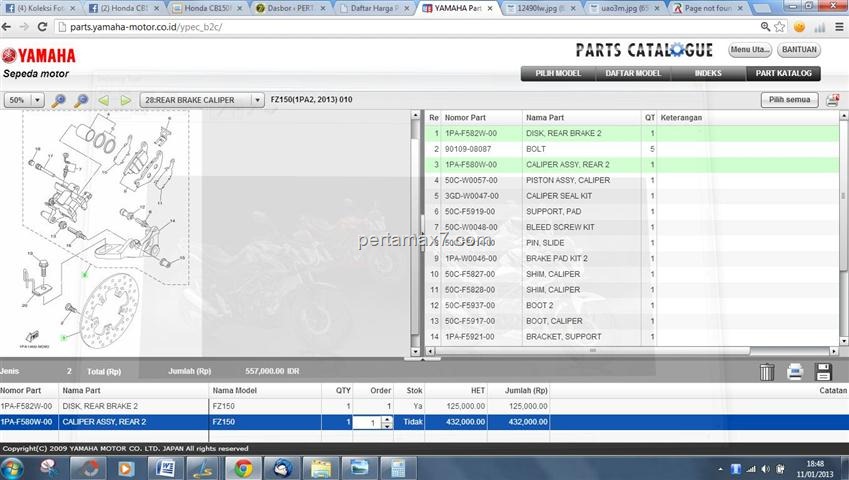Open the INDEKS tab
Viewport: 849px width, 480px height.
[708, 73]
